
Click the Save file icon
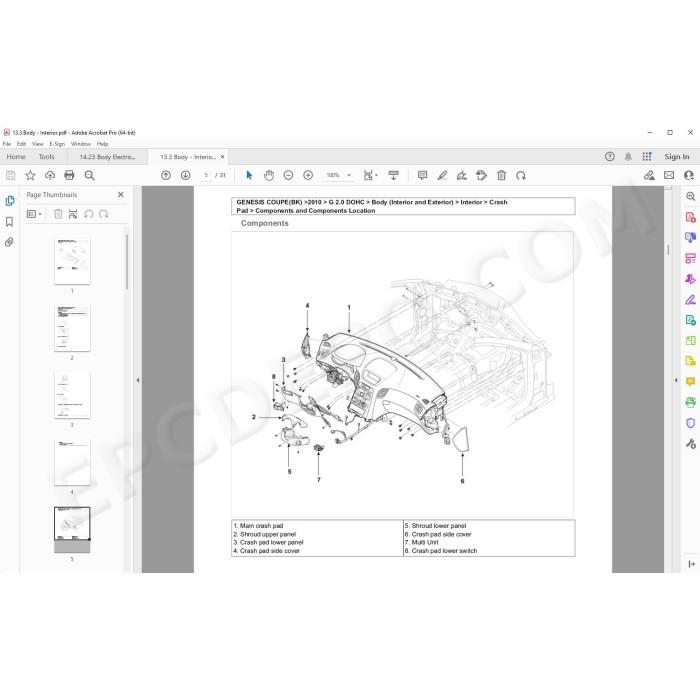(10, 175)
